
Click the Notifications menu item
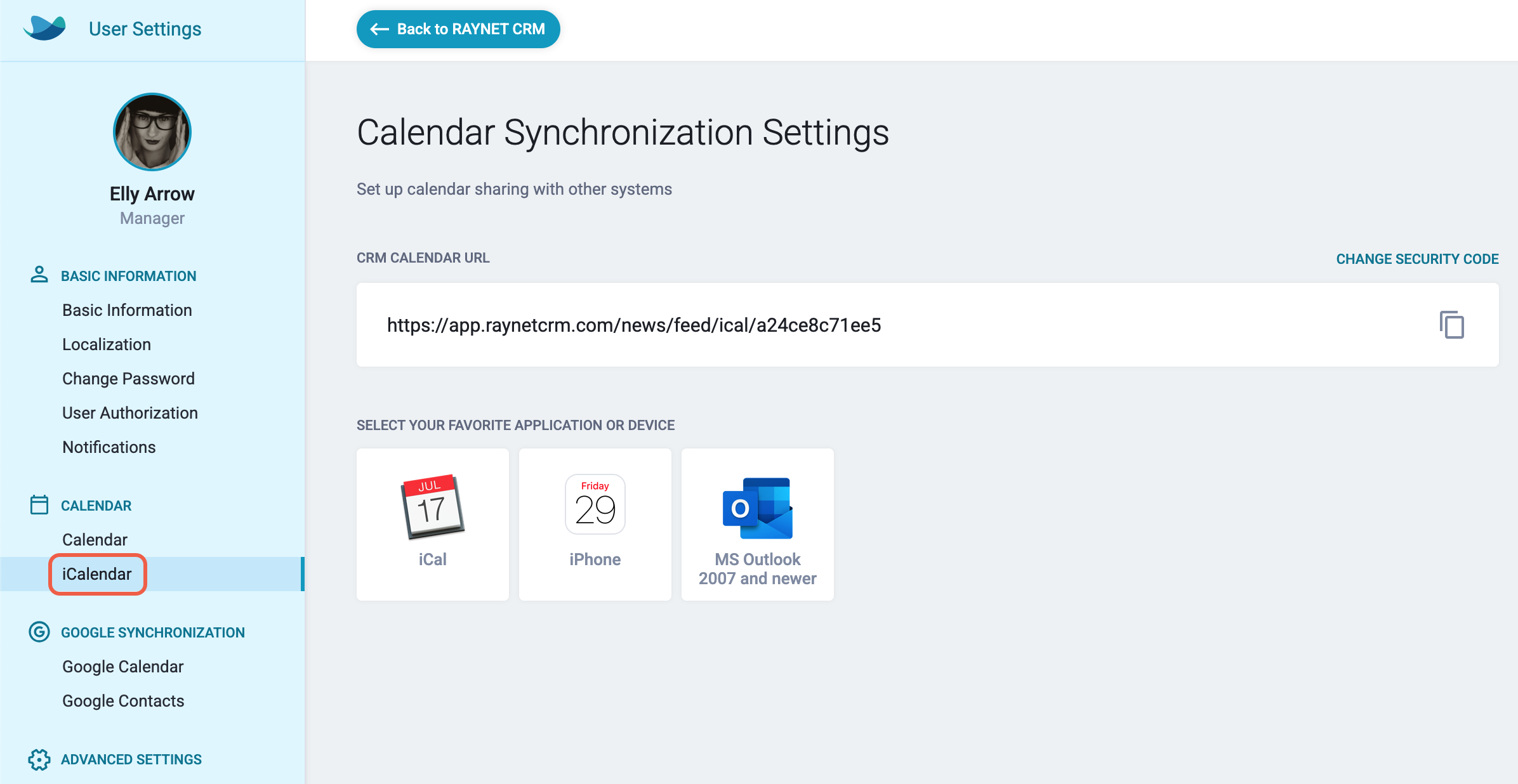pos(109,447)
